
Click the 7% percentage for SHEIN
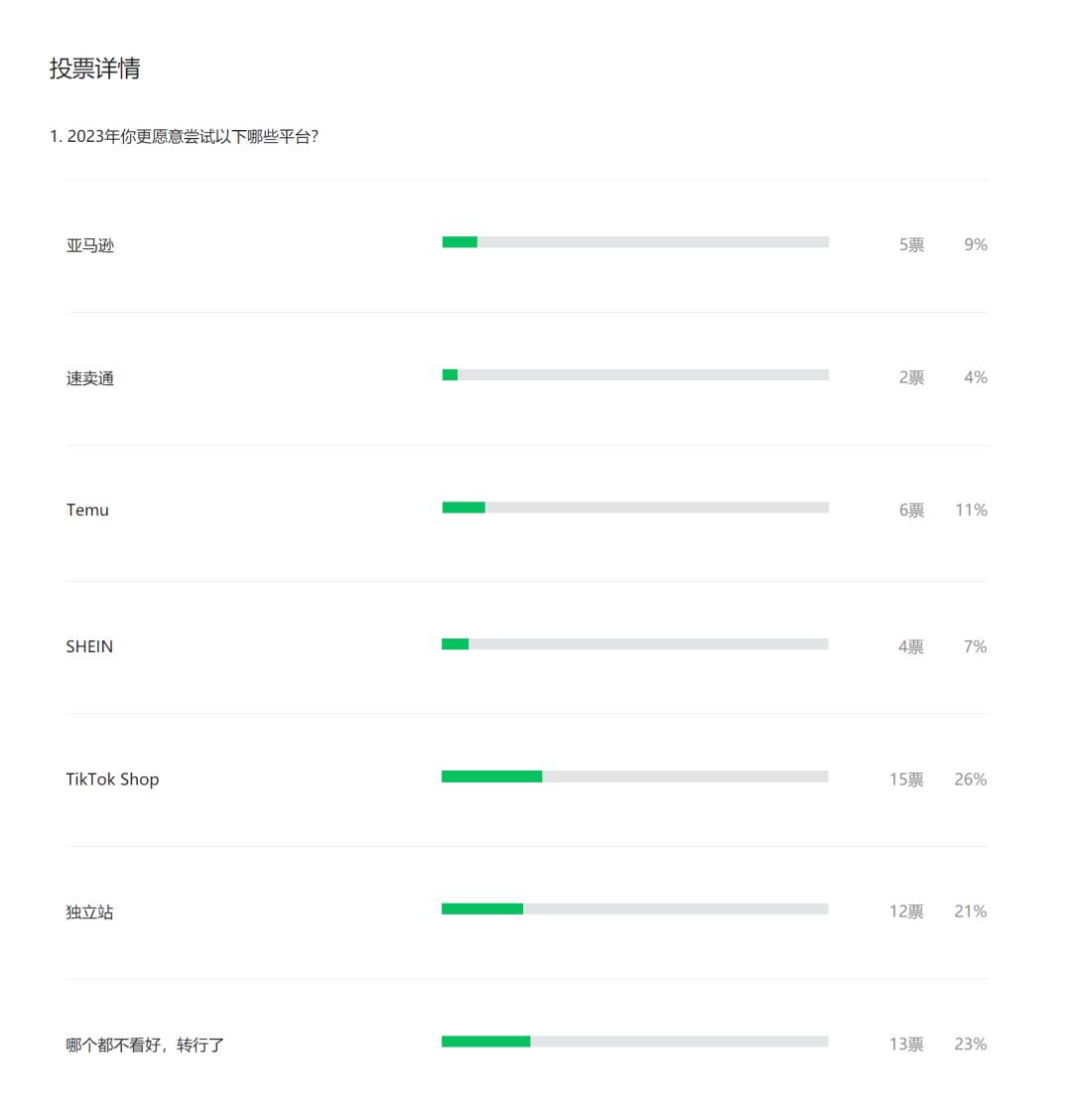pos(975,646)
